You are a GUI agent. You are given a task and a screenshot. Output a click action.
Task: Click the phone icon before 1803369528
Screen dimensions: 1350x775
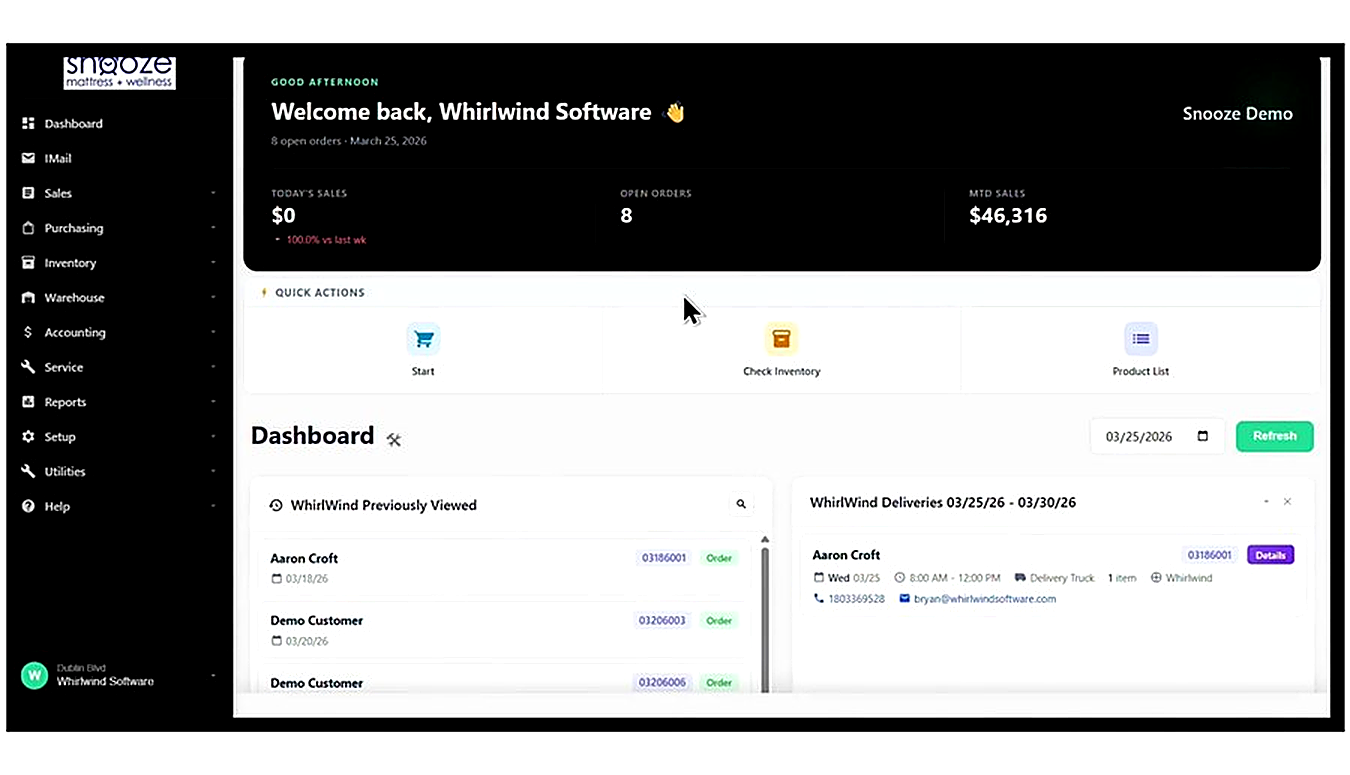pyautogui.click(x=819, y=599)
